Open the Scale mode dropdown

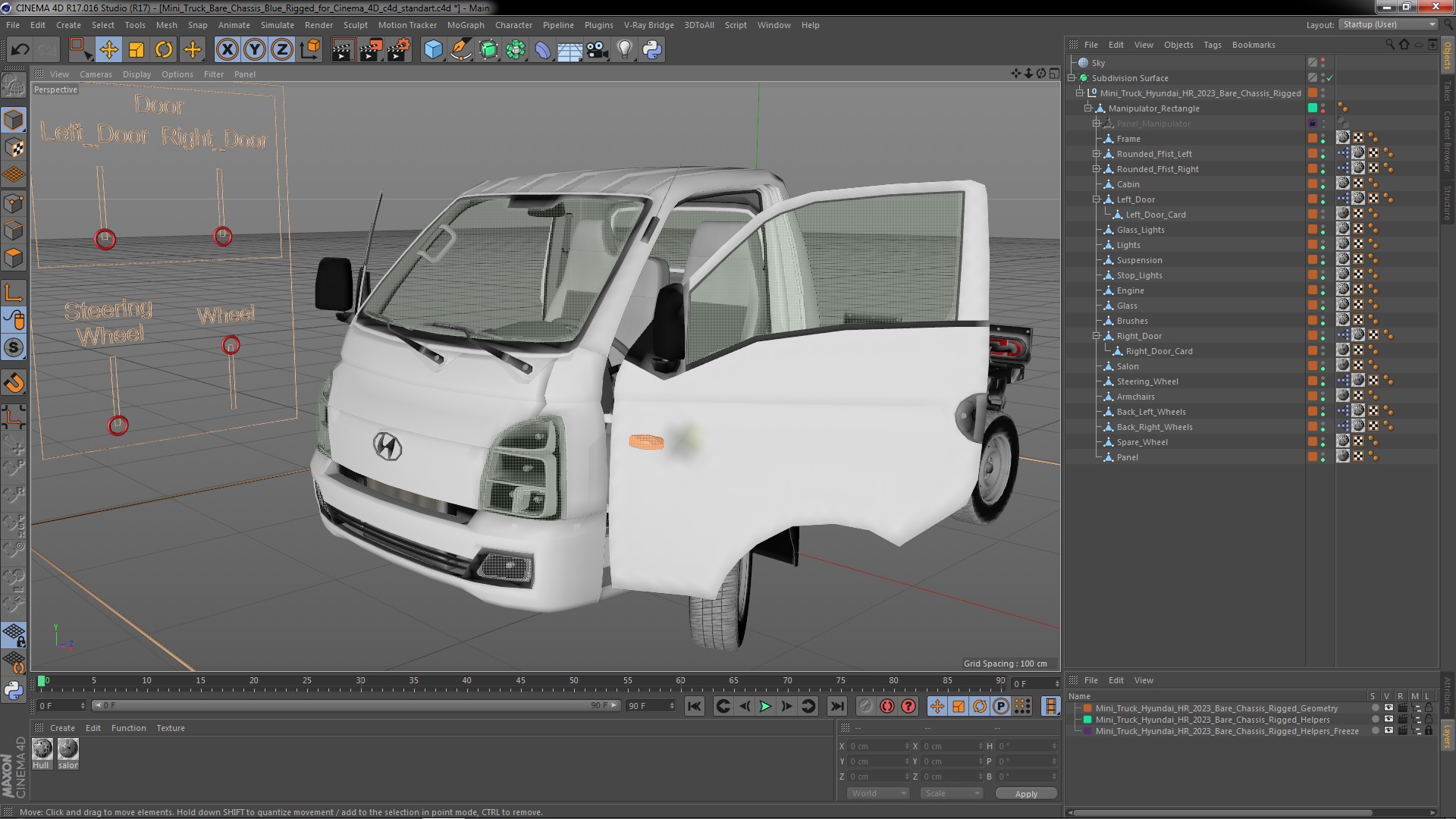[951, 793]
